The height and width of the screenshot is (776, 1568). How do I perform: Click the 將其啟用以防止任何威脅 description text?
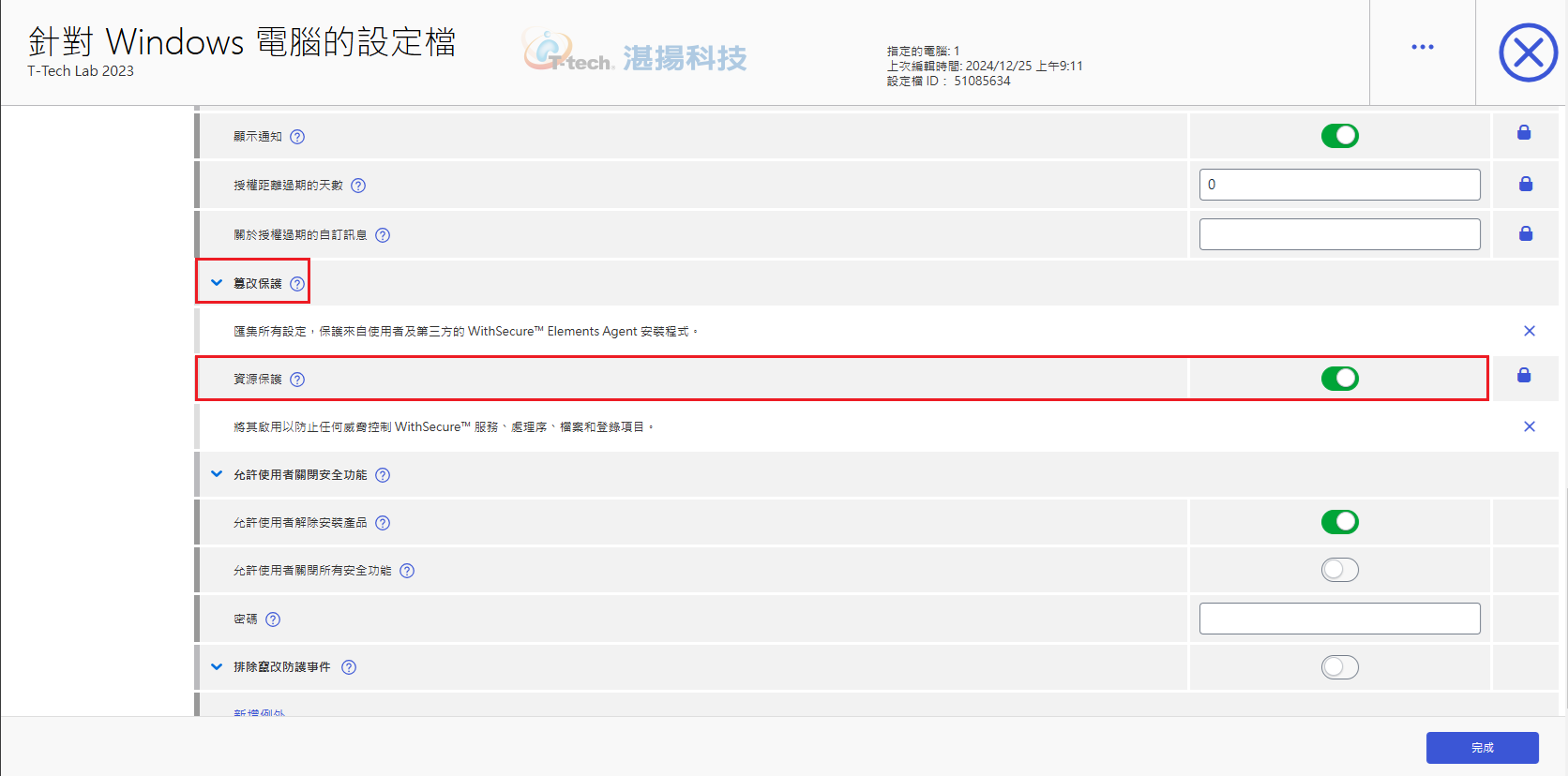444,427
